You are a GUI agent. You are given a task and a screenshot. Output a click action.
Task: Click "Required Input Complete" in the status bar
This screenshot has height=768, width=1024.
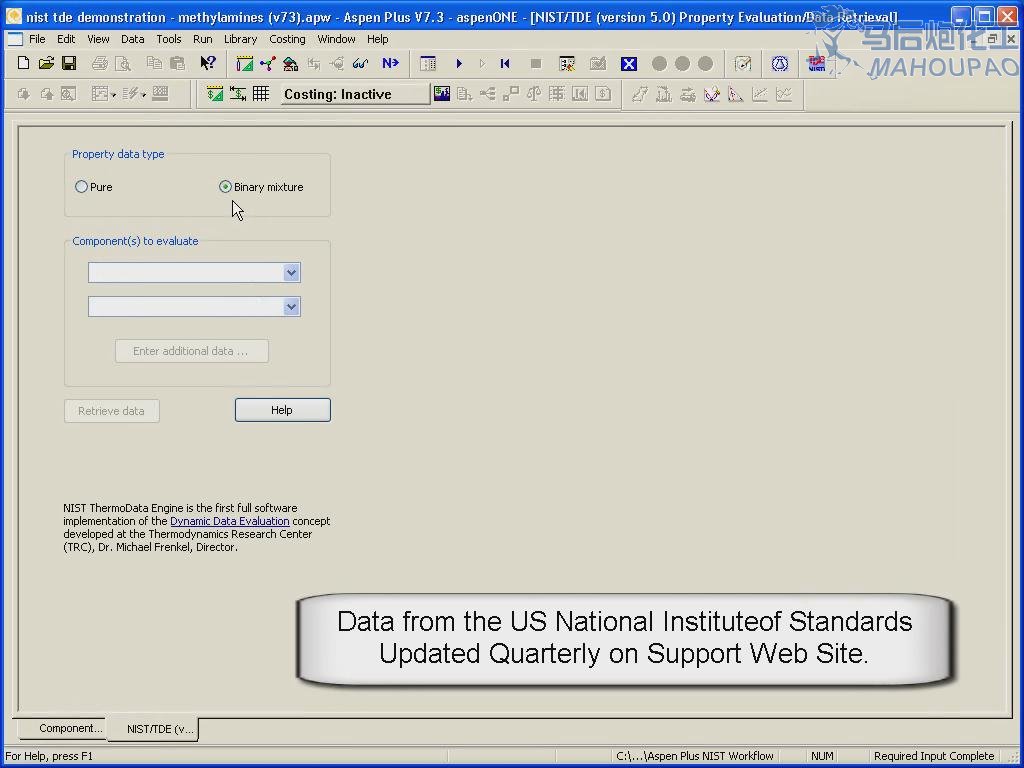pos(934,756)
